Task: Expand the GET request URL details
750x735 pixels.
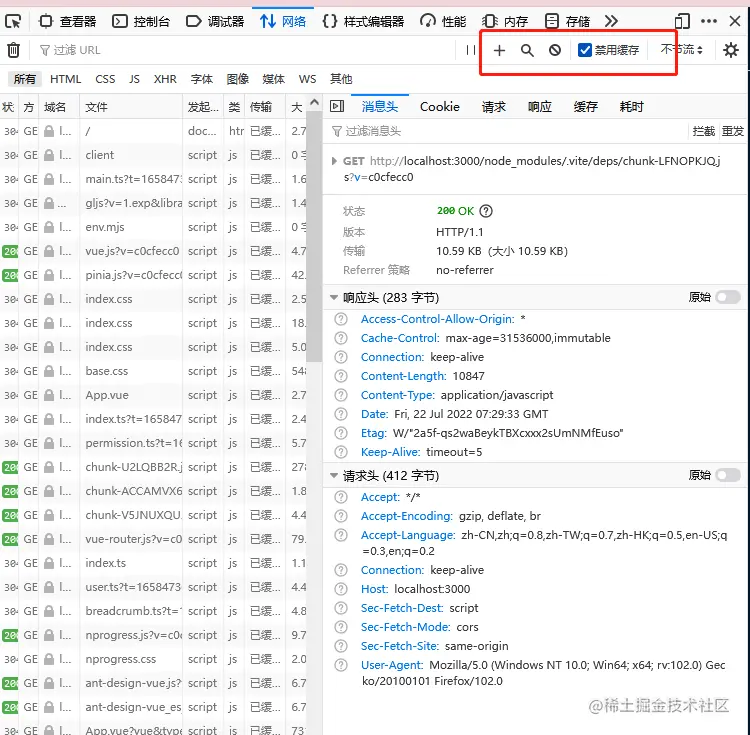Action: tap(334, 161)
